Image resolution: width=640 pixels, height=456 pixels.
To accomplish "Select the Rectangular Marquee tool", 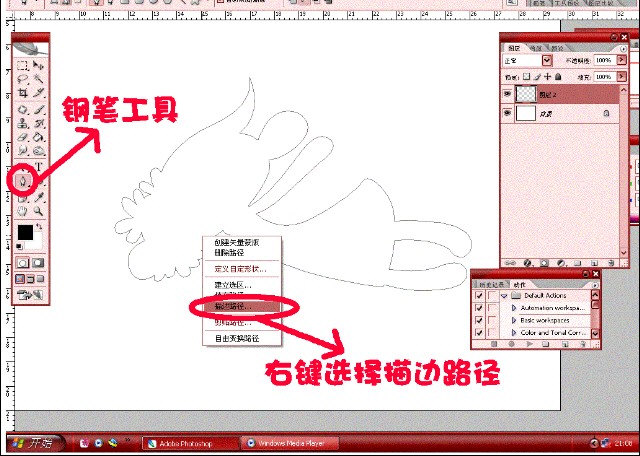I will click(x=22, y=65).
